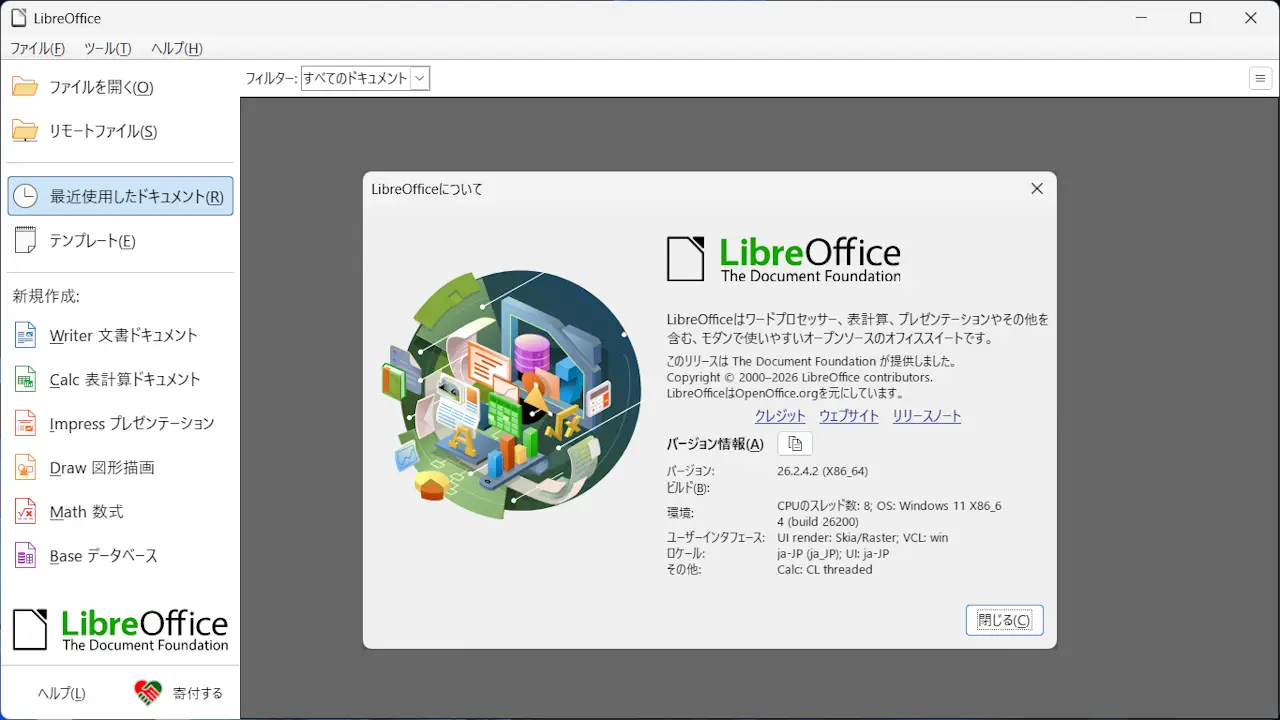This screenshot has height=720, width=1280.
Task: Open the リリースノート link
Action: click(x=927, y=416)
